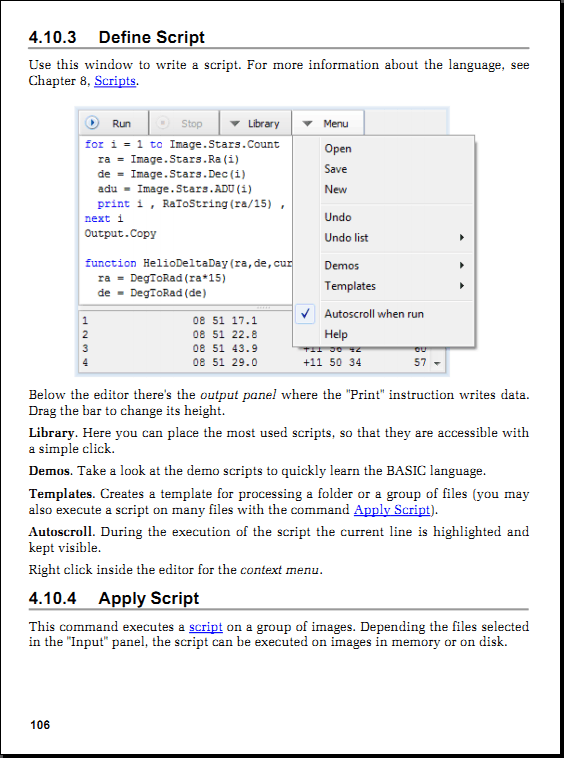Click the greyed Stop icon

(163, 123)
